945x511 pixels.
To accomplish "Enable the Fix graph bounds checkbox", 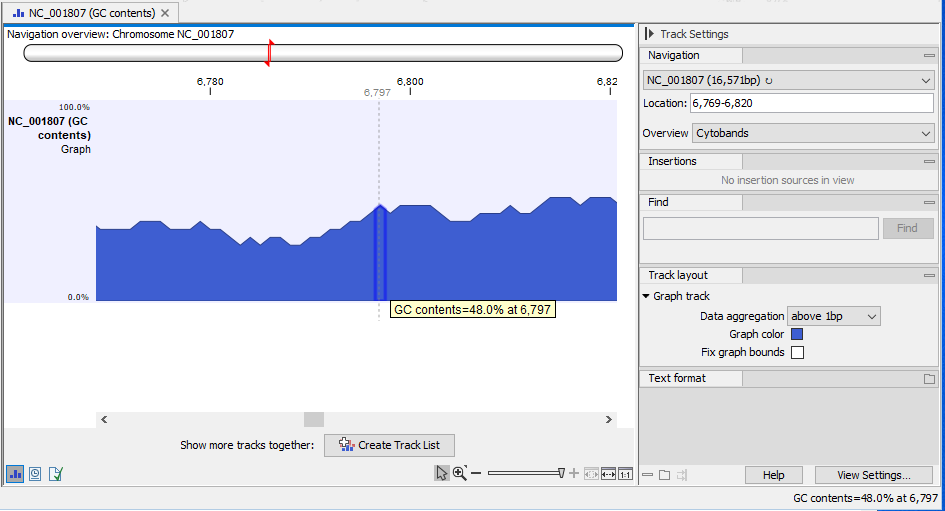I will tap(797, 352).
